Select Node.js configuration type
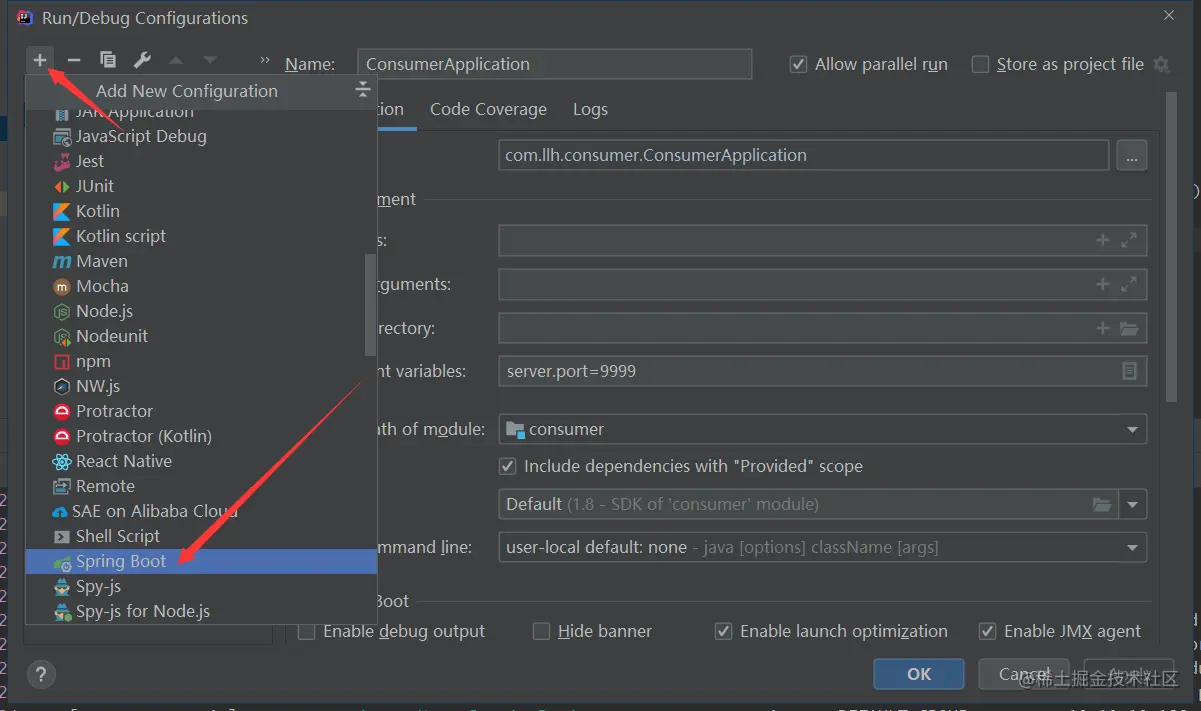The image size is (1201, 711). (201, 311)
